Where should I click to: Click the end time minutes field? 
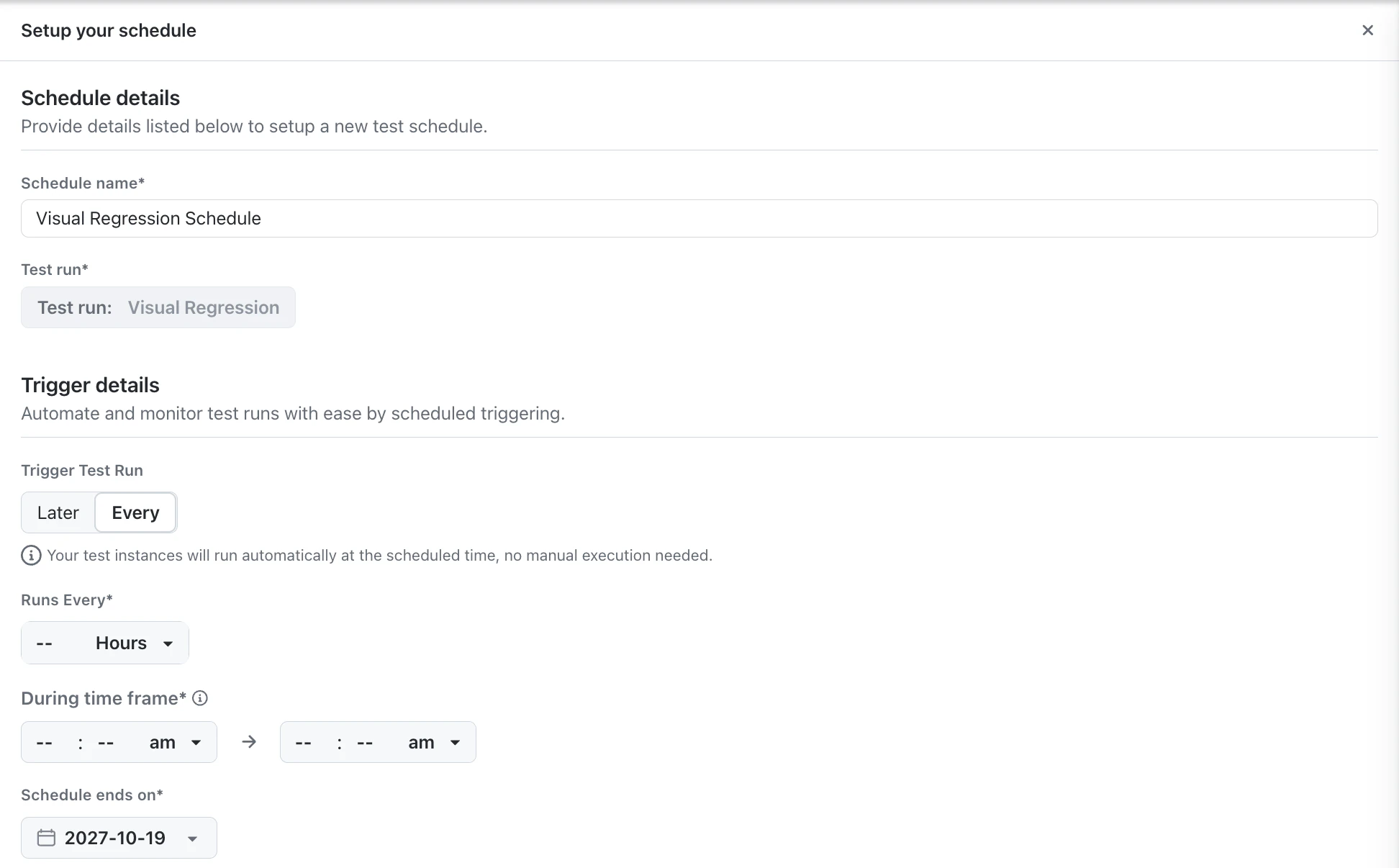[365, 742]
